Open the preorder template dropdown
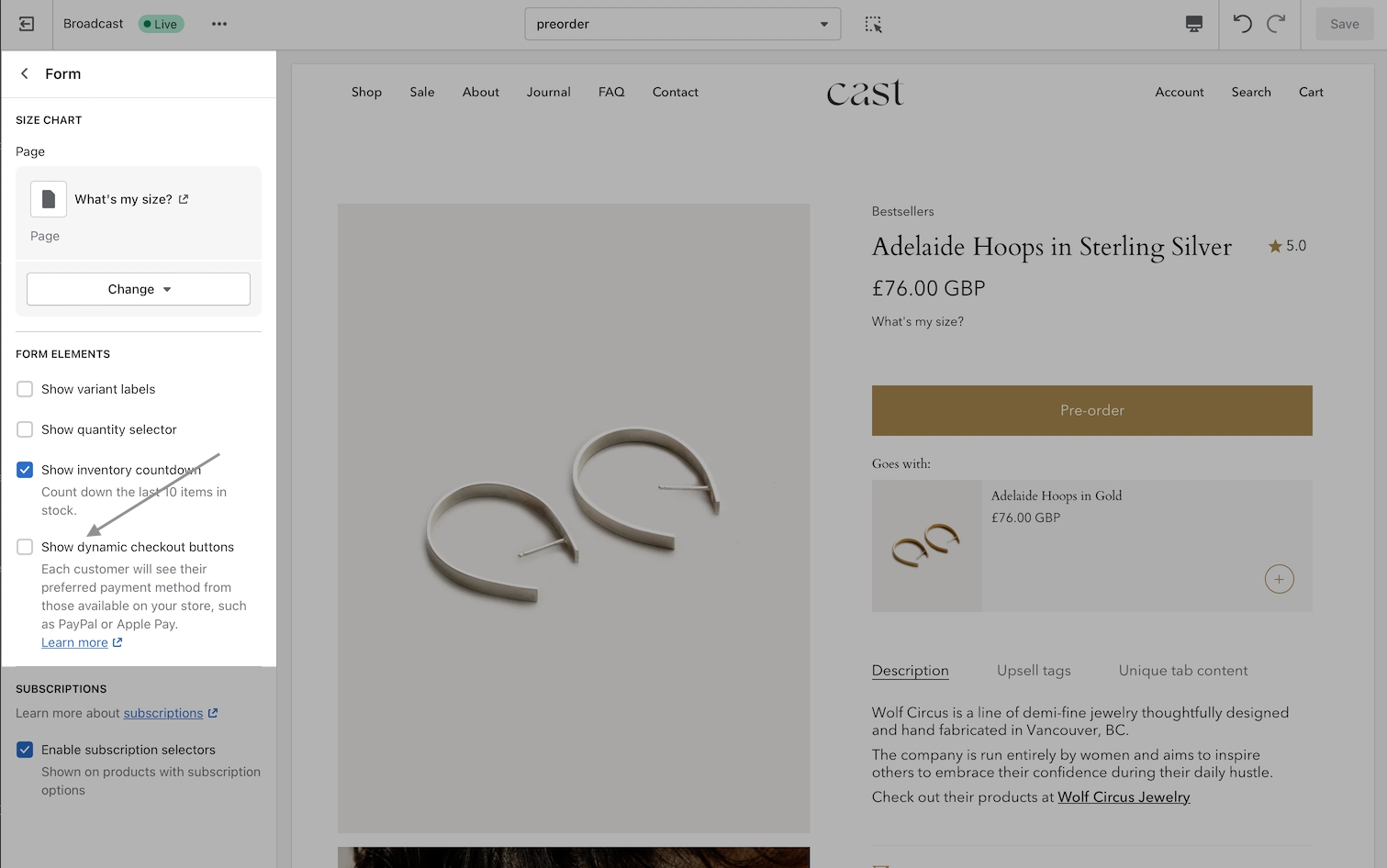1387x868 pixels. [x=682, y=24]
